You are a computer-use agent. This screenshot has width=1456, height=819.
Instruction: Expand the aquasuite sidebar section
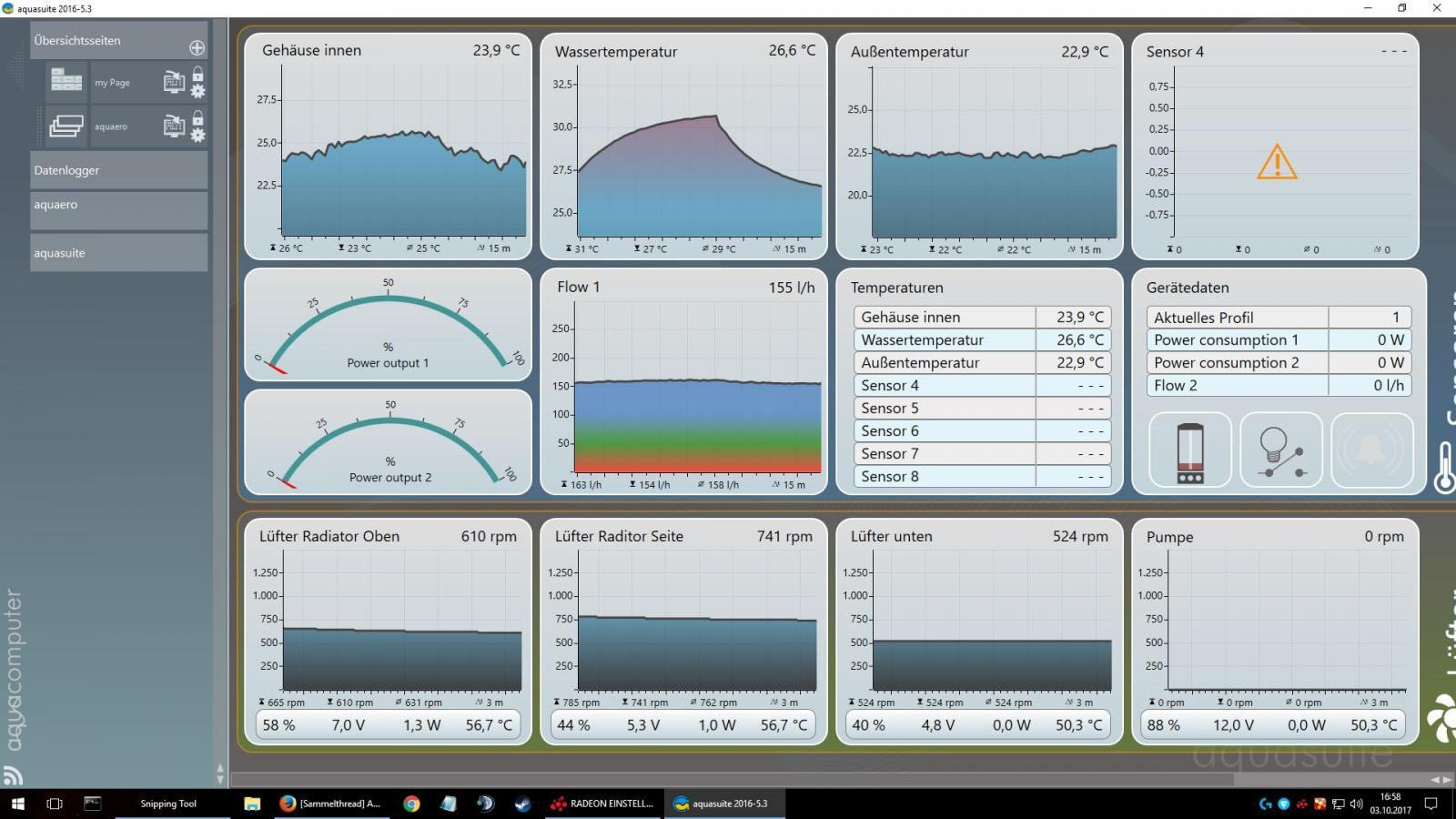(x=118, y=253)
